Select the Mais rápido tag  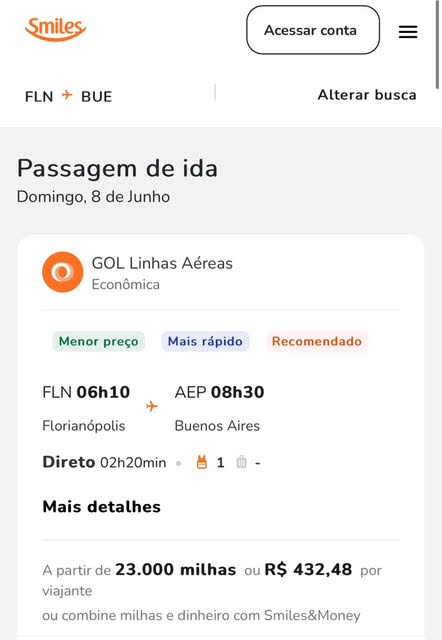(205, 341)
